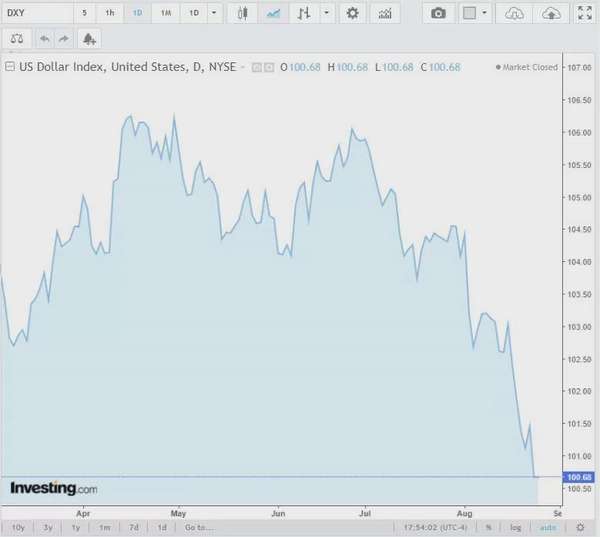The height and width of the screenshot is (537, 600).
Task: Select the 1M interval
Action: coord(166,13)
